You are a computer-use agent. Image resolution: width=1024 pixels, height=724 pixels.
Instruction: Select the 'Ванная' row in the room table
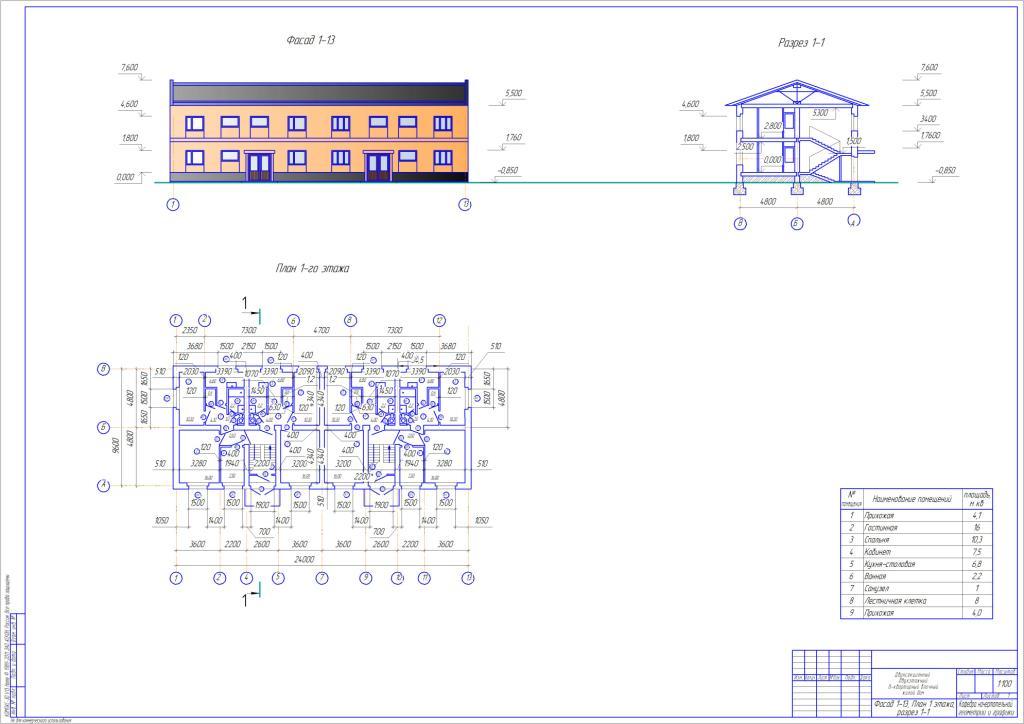click(916, 576)
